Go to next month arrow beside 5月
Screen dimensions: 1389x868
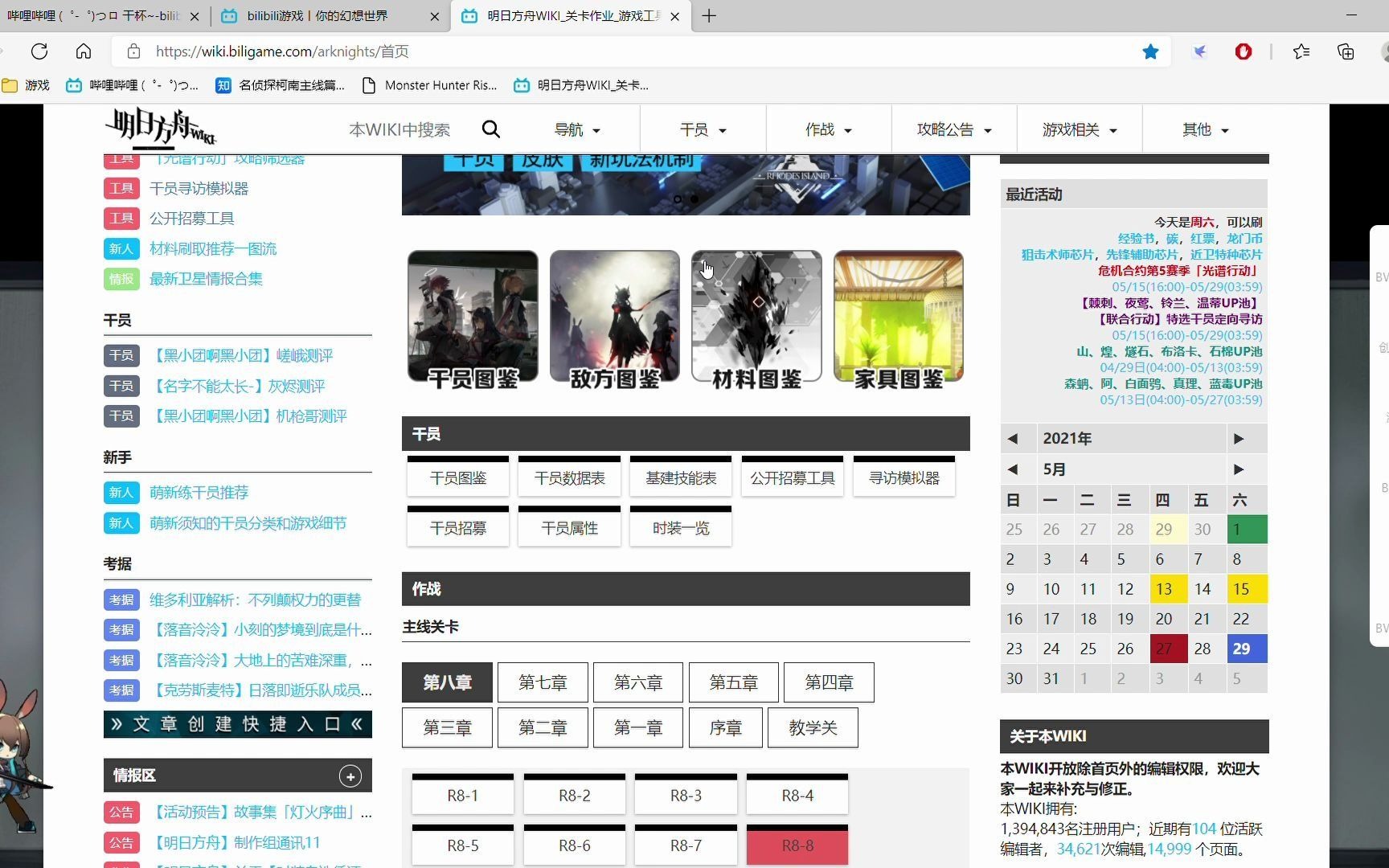1239,469
